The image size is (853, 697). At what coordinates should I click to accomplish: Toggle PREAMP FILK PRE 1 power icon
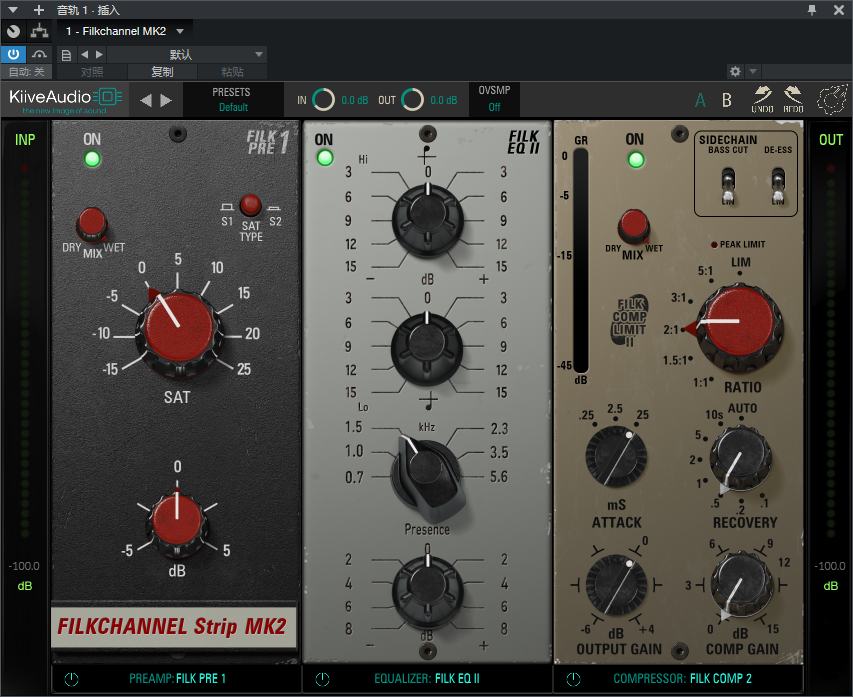(71, 679)
